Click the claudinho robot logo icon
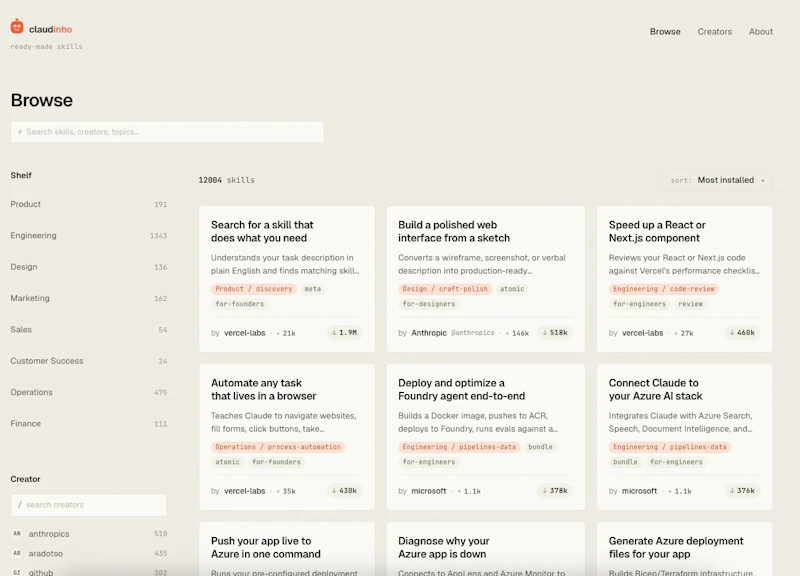800x576 pixels. [17, 27]
